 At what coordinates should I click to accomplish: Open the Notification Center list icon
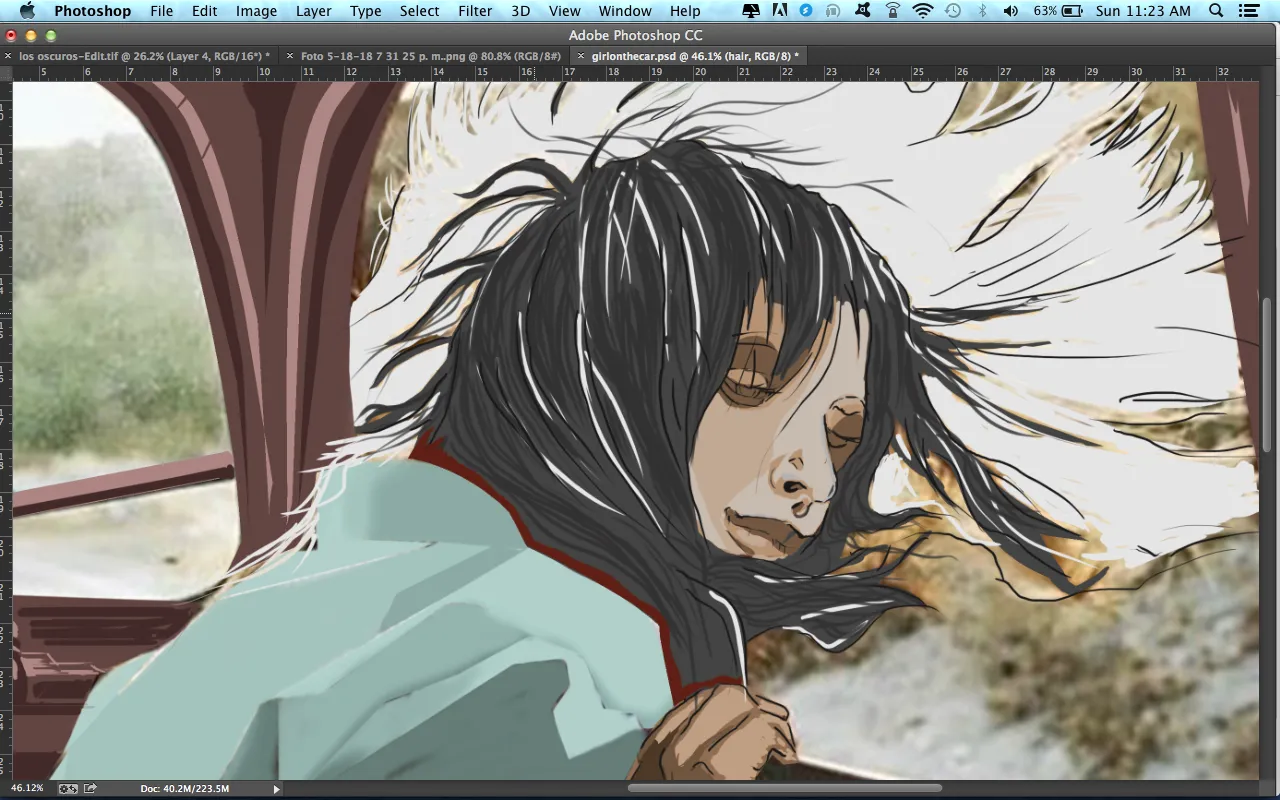pos(1250,11)
